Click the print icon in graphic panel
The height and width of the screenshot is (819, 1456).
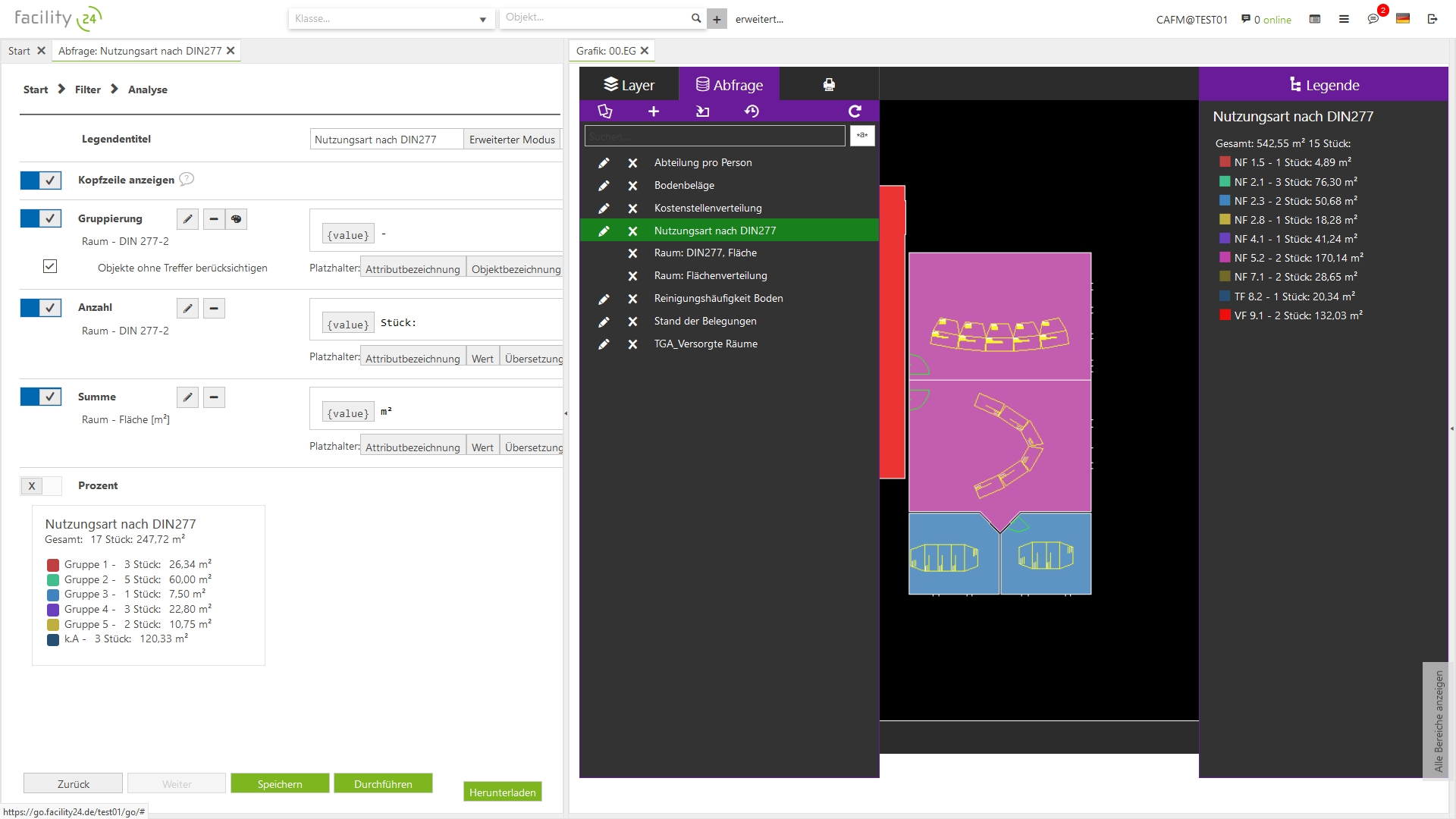pos(829,85)
